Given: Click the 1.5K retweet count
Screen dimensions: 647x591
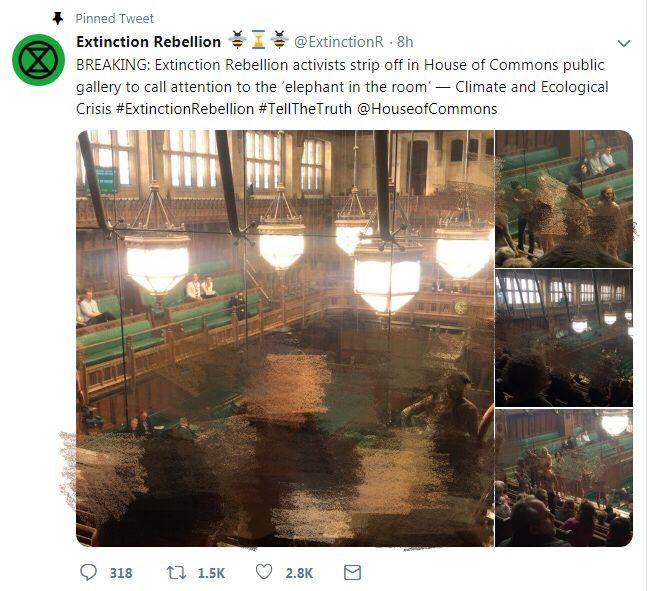Looking at the screenshot, I should [211, 573].
